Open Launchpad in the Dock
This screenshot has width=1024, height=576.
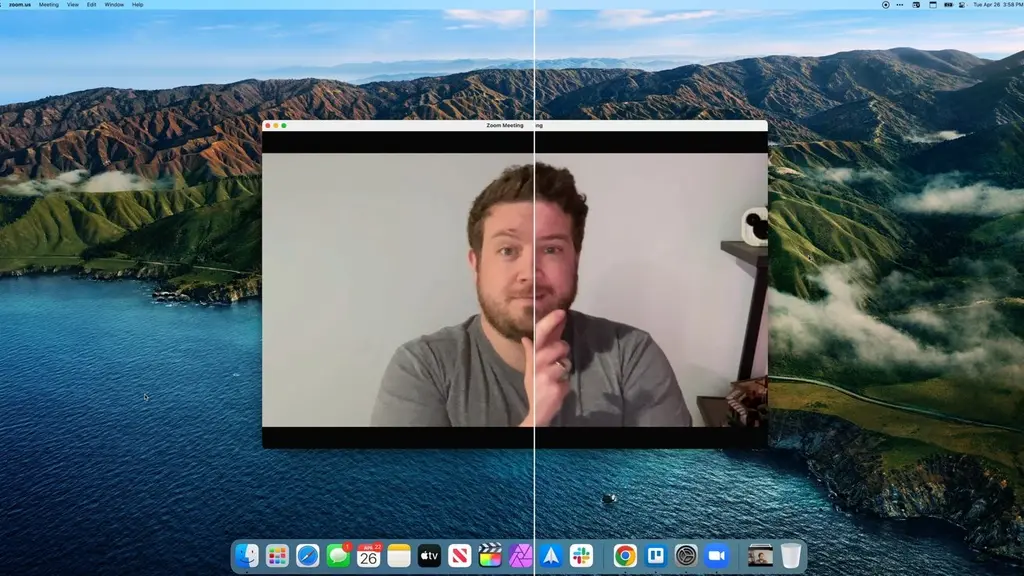277,556
